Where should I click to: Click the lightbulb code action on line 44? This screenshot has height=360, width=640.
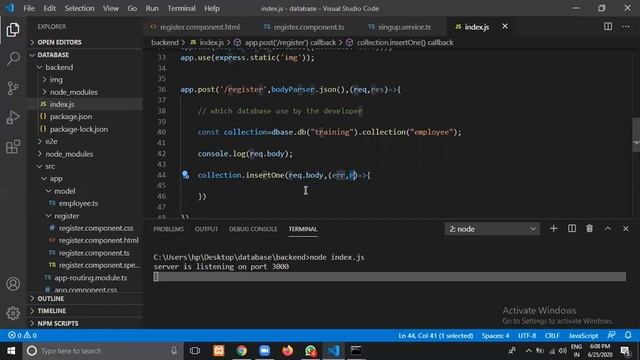[185, 175]
